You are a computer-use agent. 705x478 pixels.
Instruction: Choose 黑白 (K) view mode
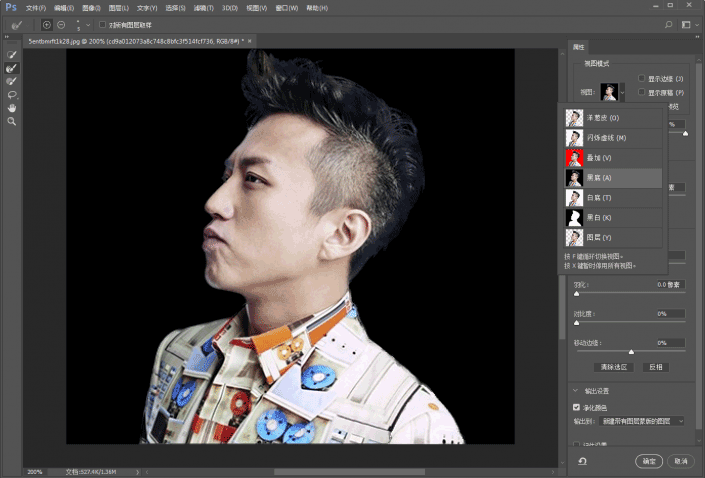pos(613,218)
